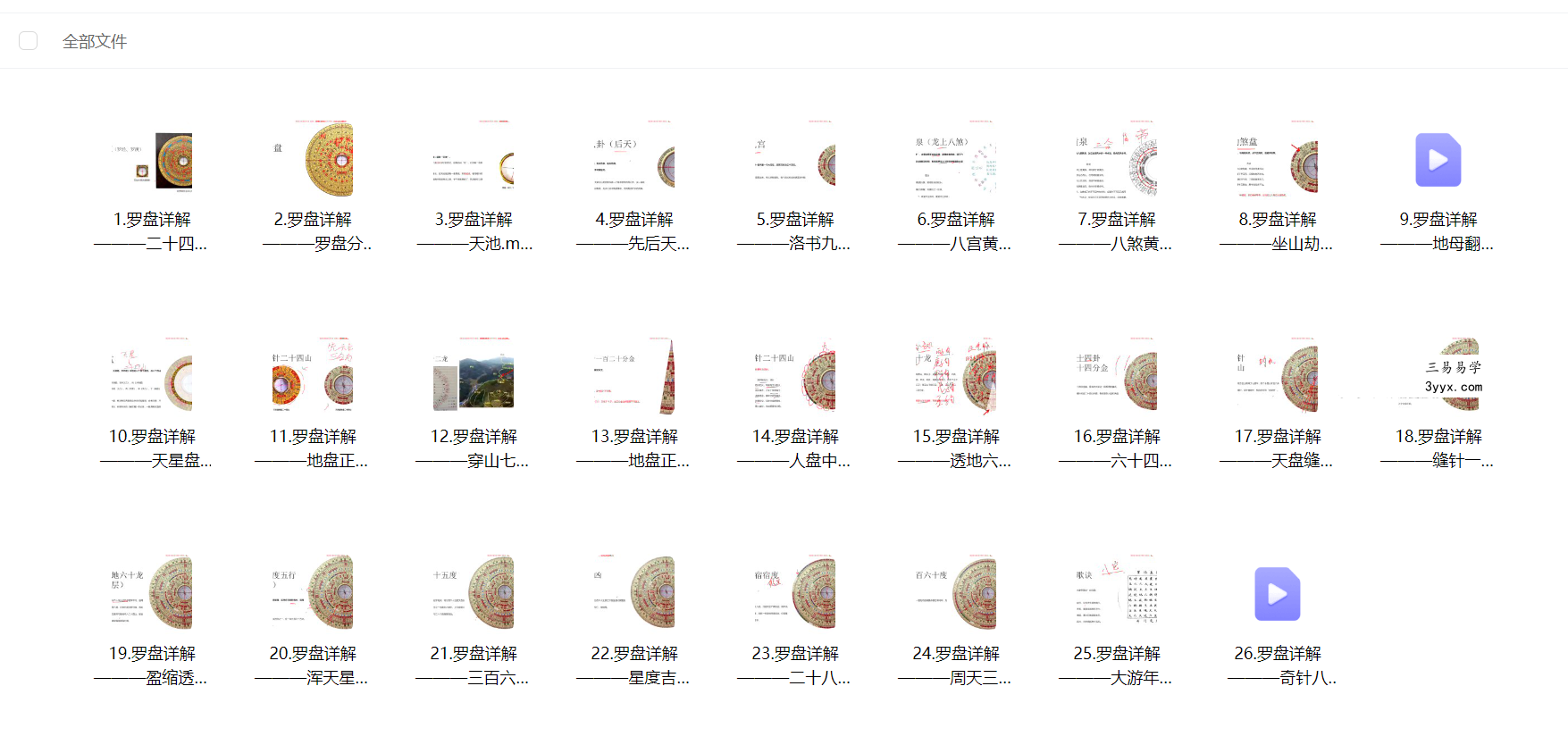Open thumbnail of 20.罗盘详解 file
This screenshot has width=1568, height=753.
(313, 594)
